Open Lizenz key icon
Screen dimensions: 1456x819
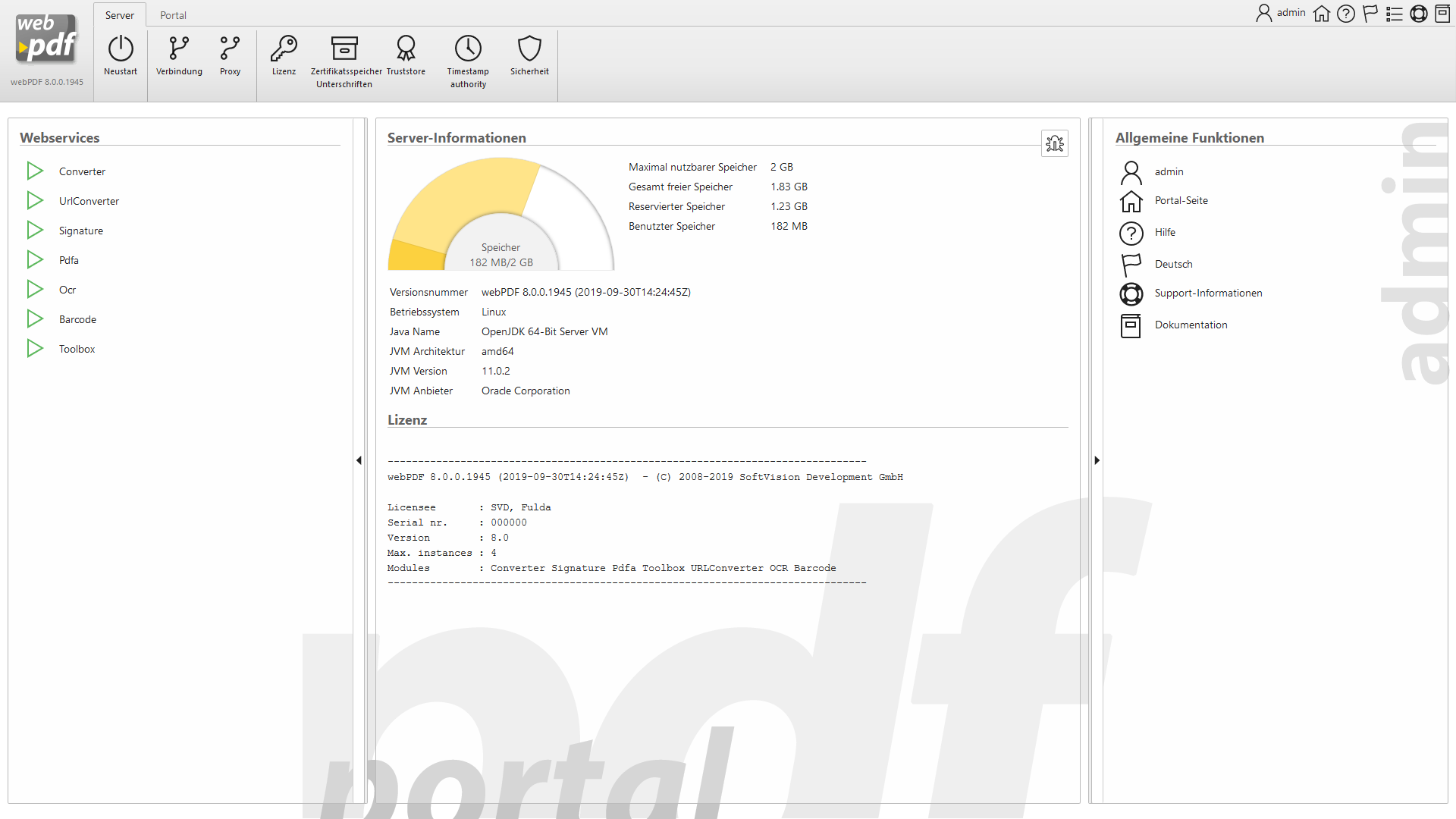pos(284,49)
